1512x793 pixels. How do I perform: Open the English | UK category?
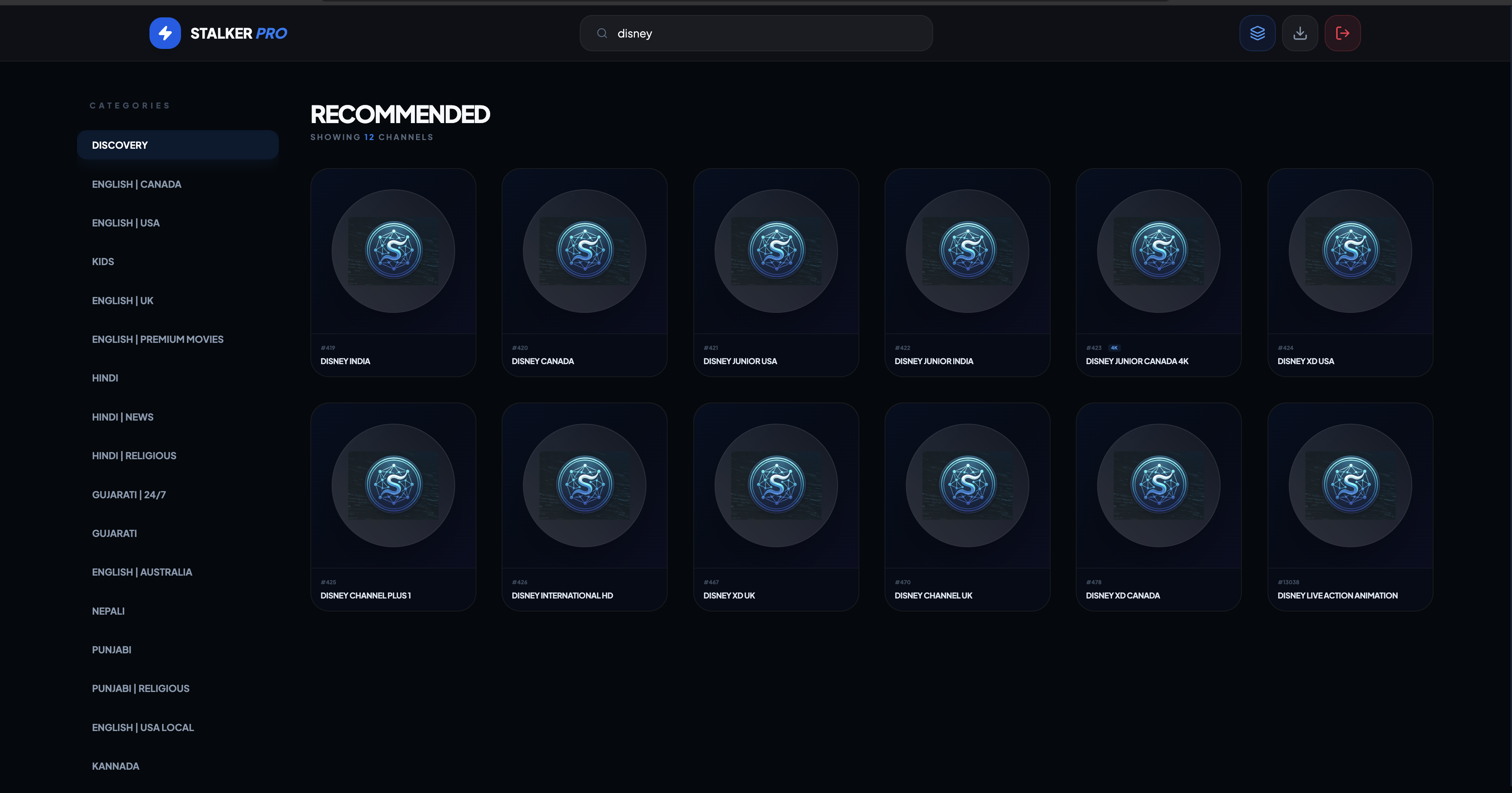[x=177, y=301]
